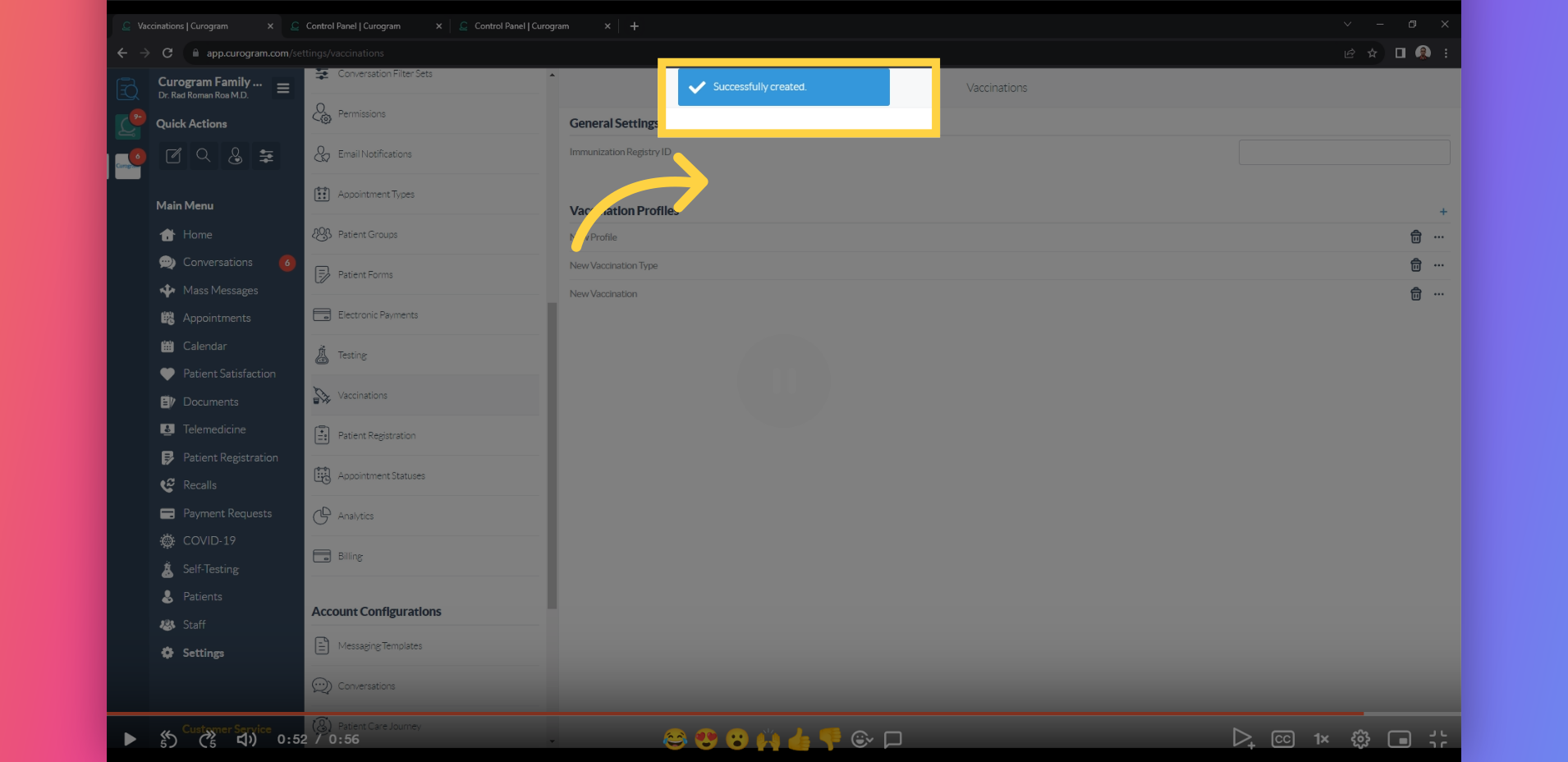React with surprised emoji
Viewport: 1568px width, 762px height.
click(737, 739)
